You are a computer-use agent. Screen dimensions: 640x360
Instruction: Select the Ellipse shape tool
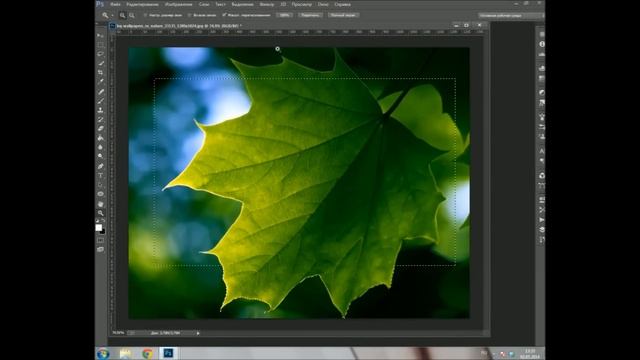click(x=100, y=194)
